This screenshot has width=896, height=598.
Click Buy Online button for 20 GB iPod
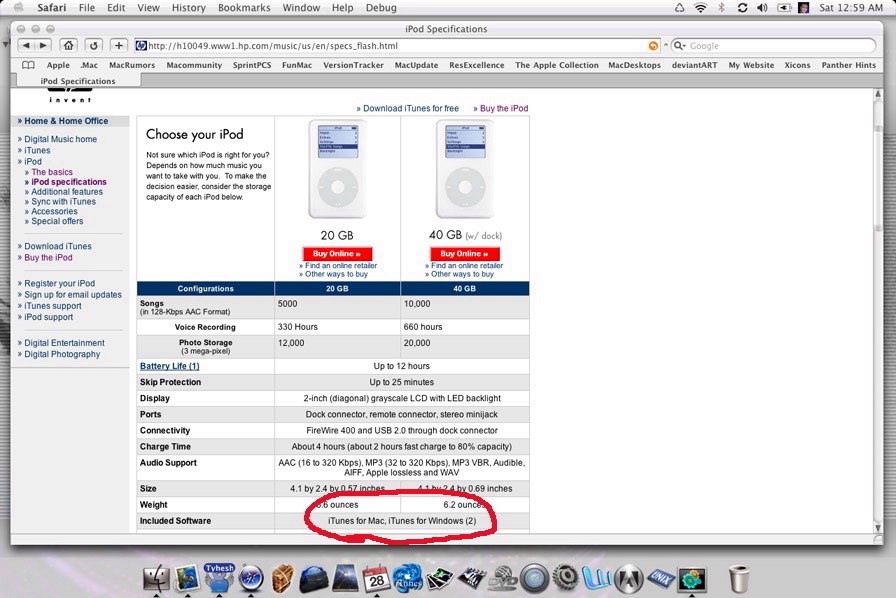click(x=337, y=254)
